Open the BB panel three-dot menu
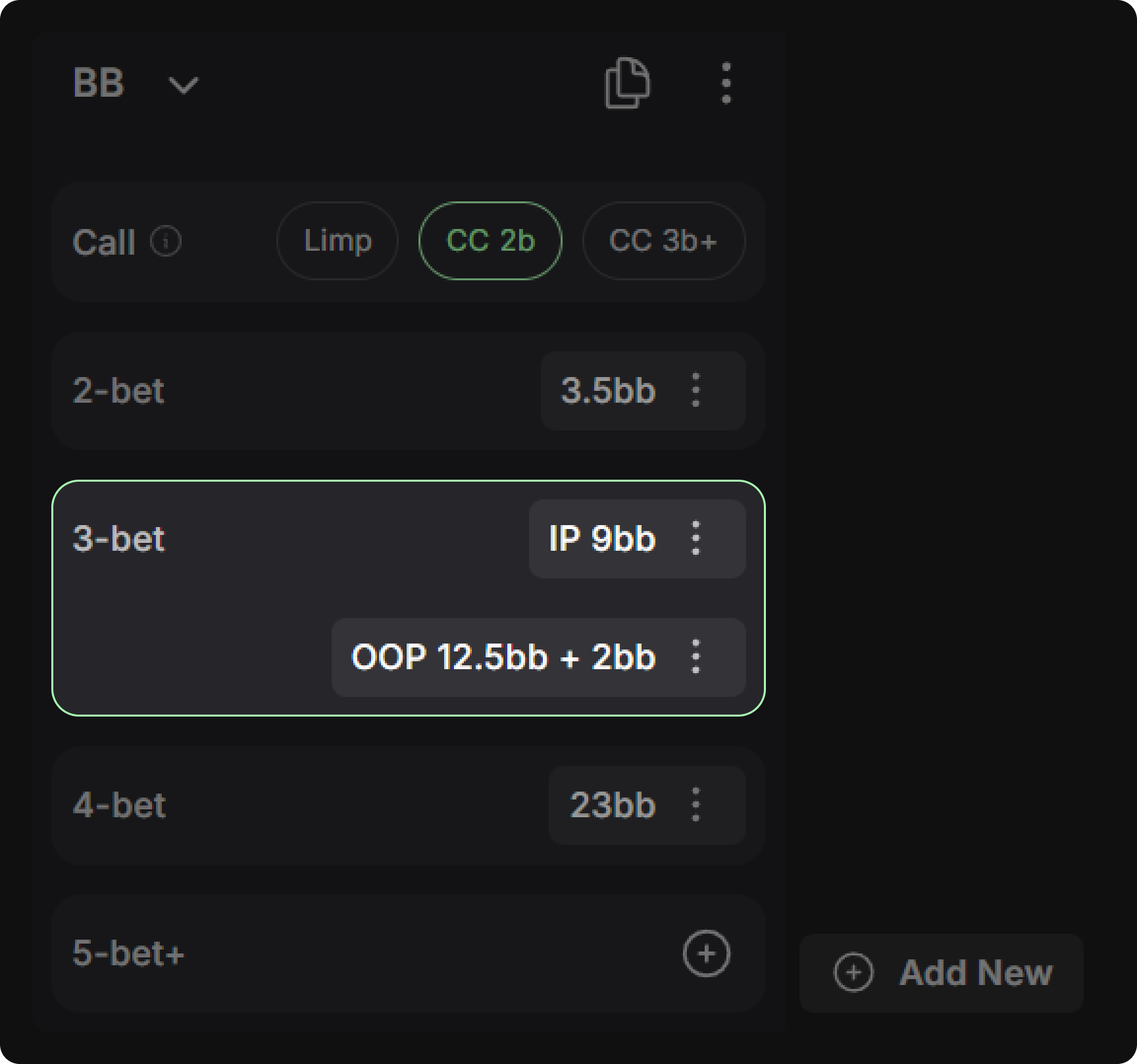Screen dimensions: 1137x1064 726,84
